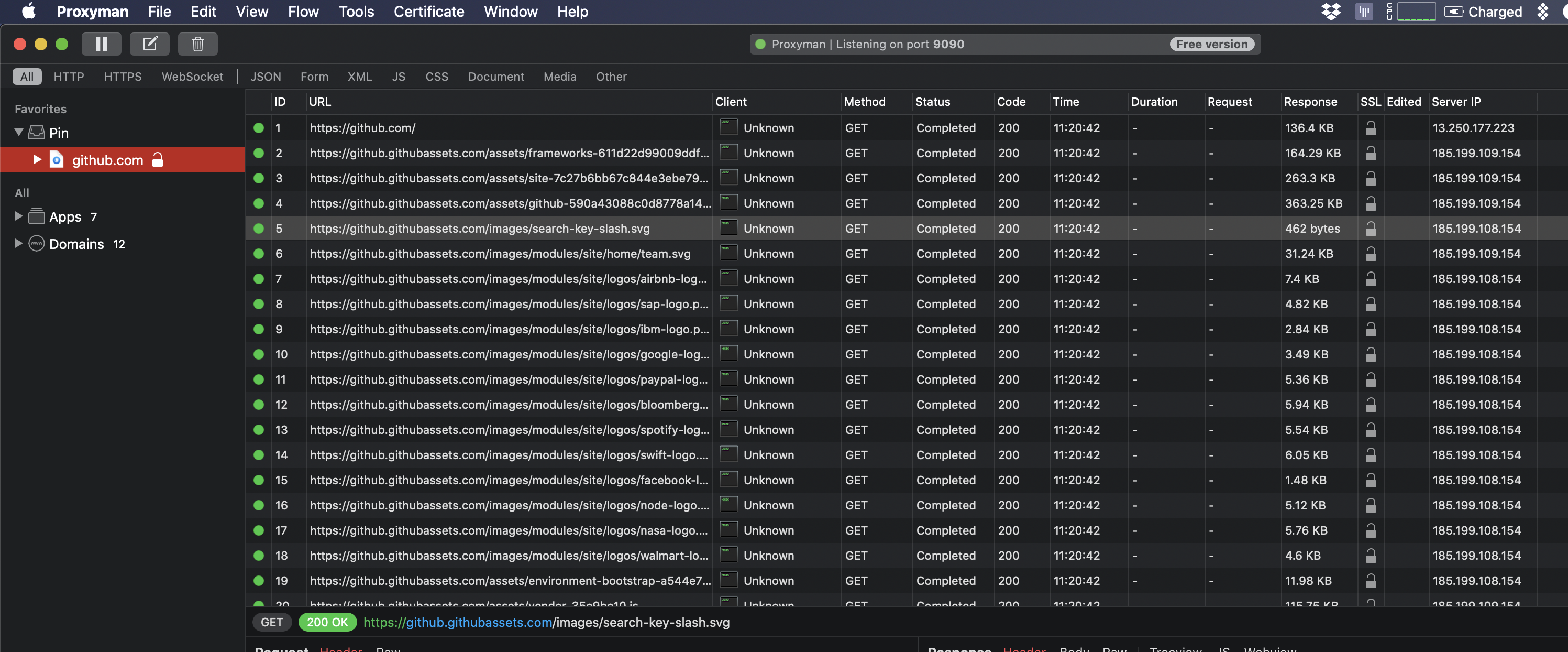
Task: Expand the Apps group in the sidebar
Action: pos(18,216)
